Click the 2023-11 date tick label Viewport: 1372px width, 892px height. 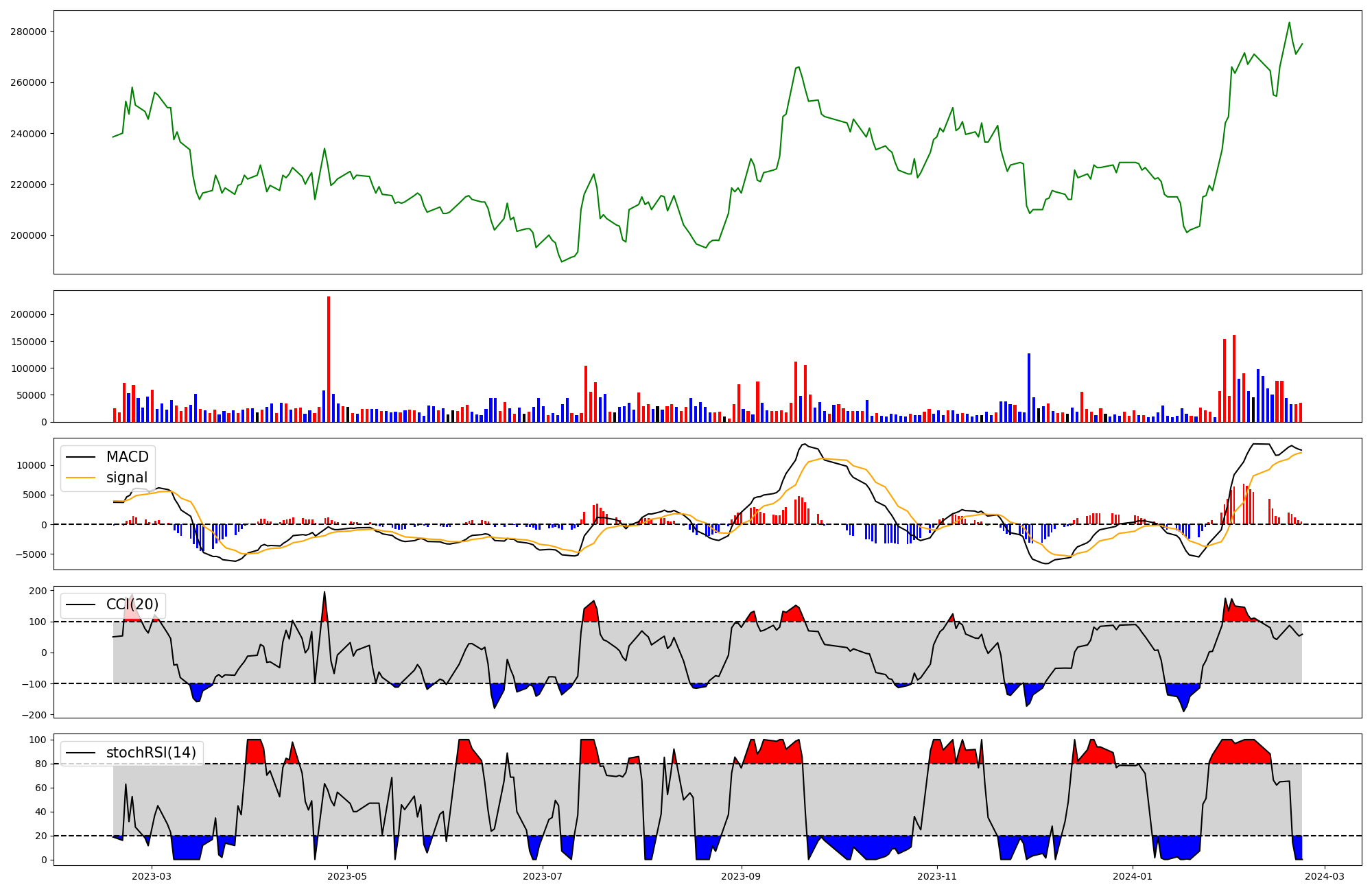pos(936,876)
